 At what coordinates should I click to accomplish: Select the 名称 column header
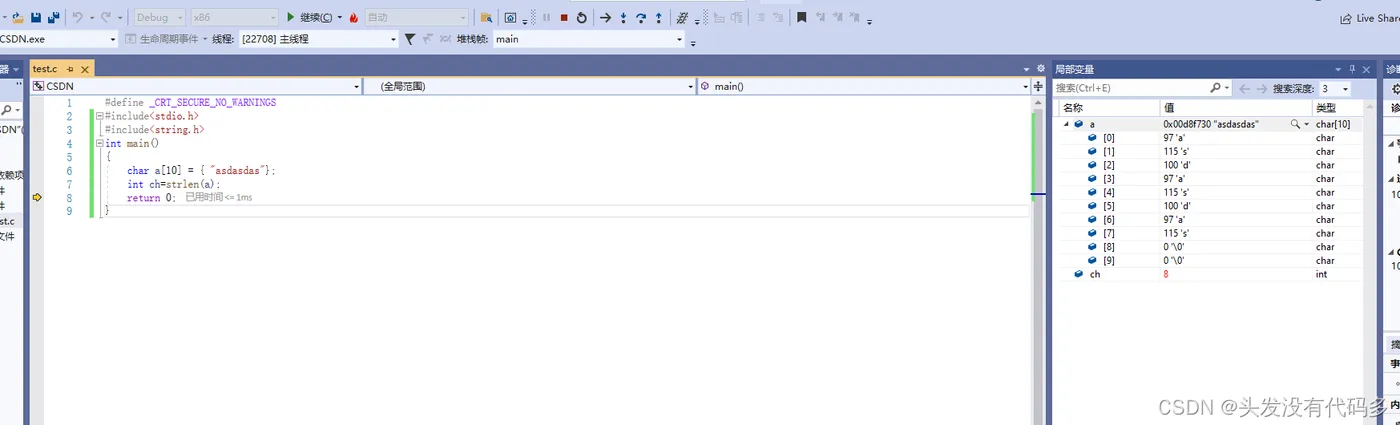[x=1108, y=107]
